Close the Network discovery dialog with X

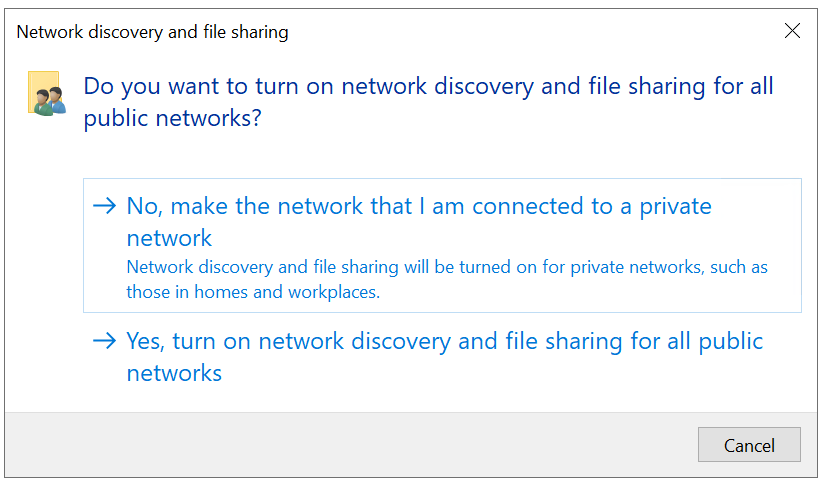pos(792,31)
